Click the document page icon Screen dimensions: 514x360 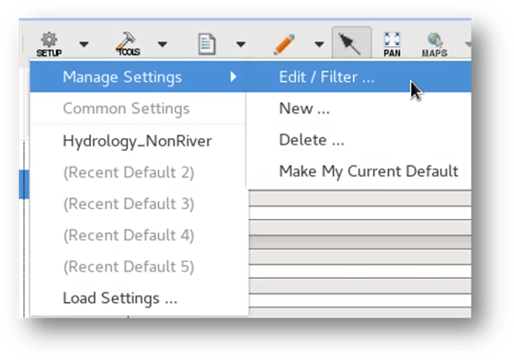207,44
